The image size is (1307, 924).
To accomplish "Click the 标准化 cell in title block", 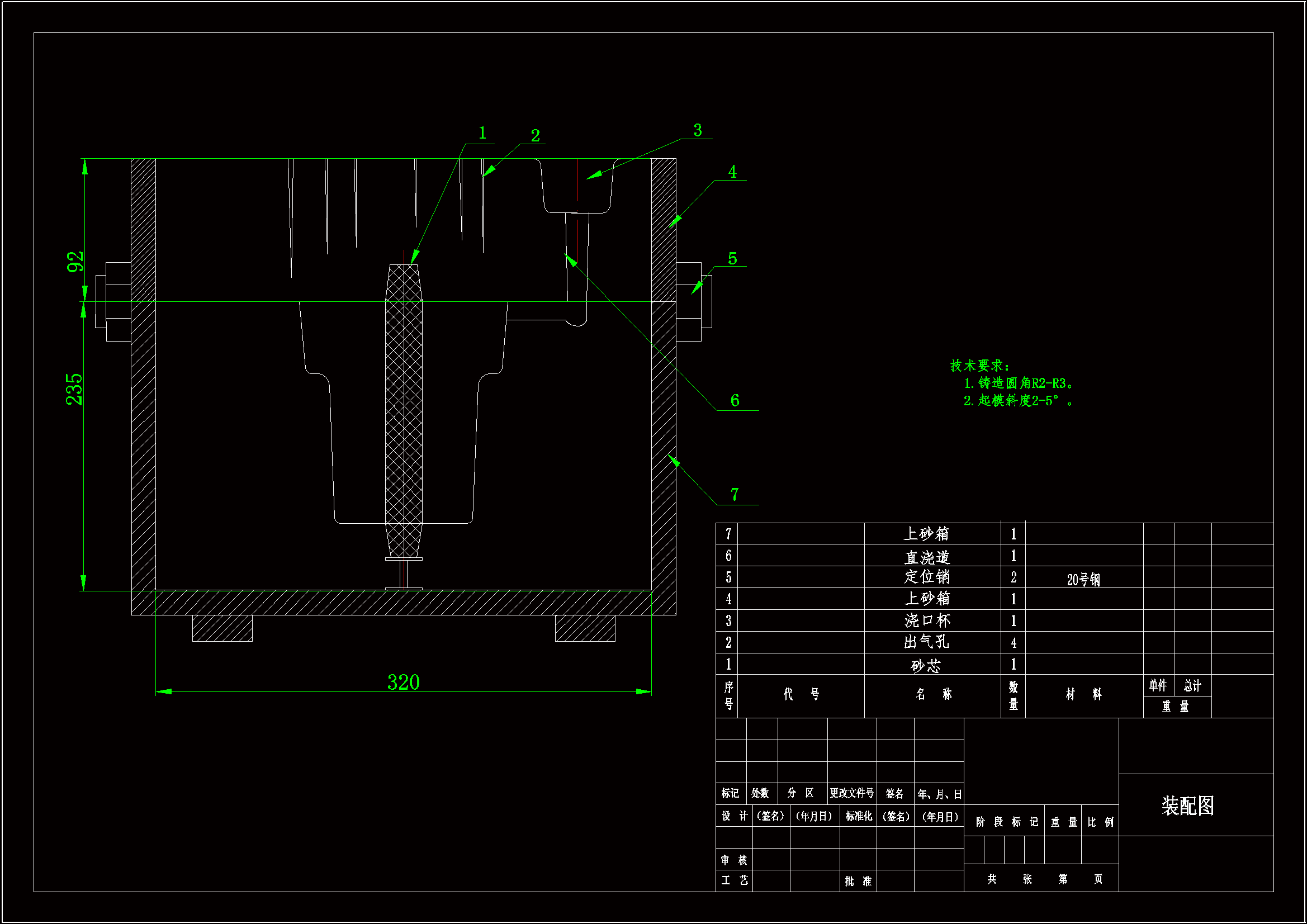I will tap(858, 817).
